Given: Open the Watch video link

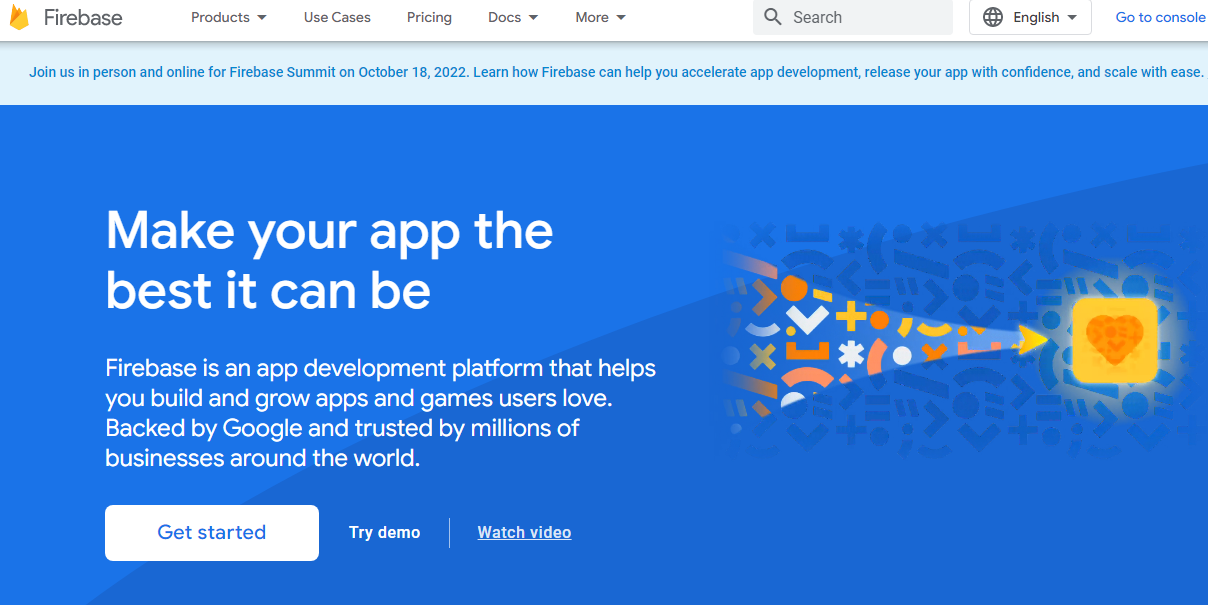Looking at the screenshot, I should click(x=524, y=533).
